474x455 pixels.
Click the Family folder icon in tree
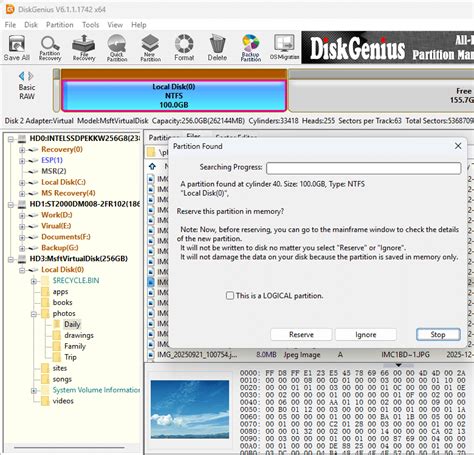(x=57, y=346)
